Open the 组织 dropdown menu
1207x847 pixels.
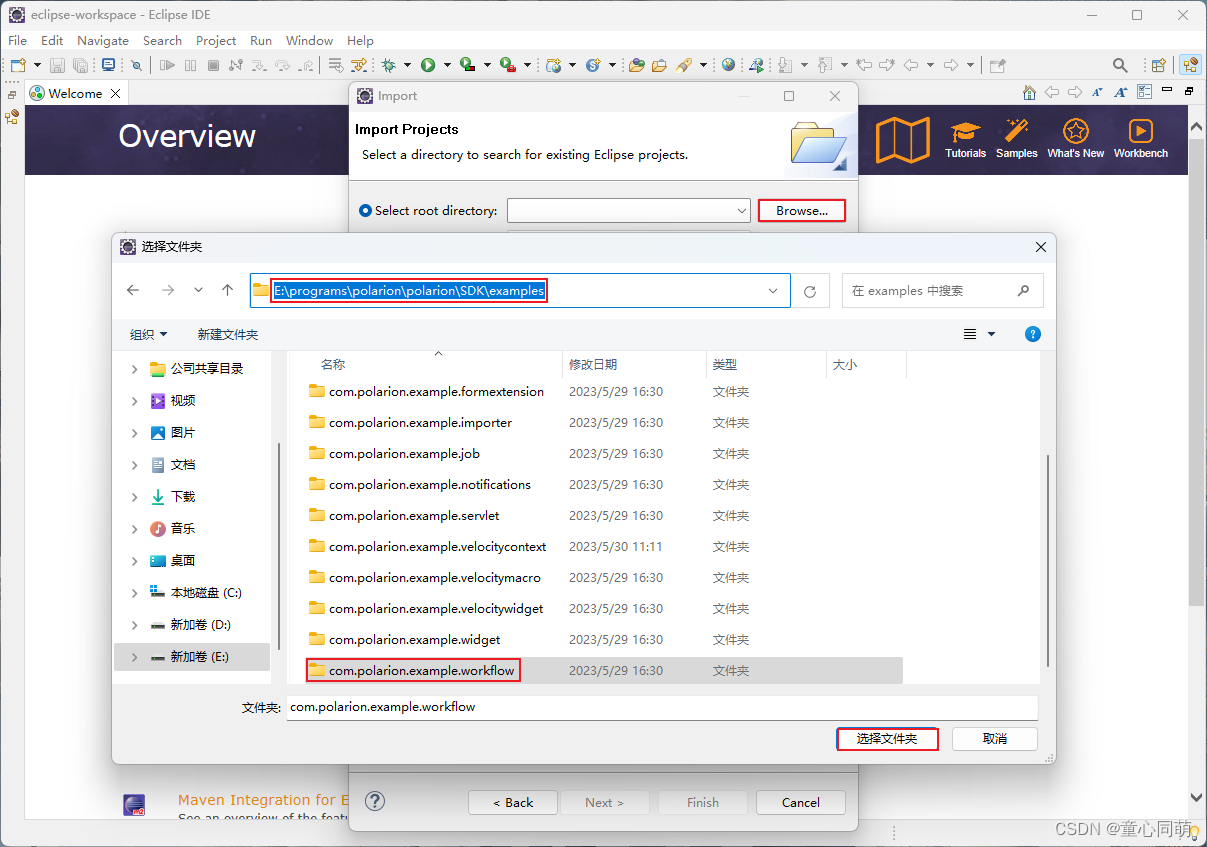tap(149, 334)
